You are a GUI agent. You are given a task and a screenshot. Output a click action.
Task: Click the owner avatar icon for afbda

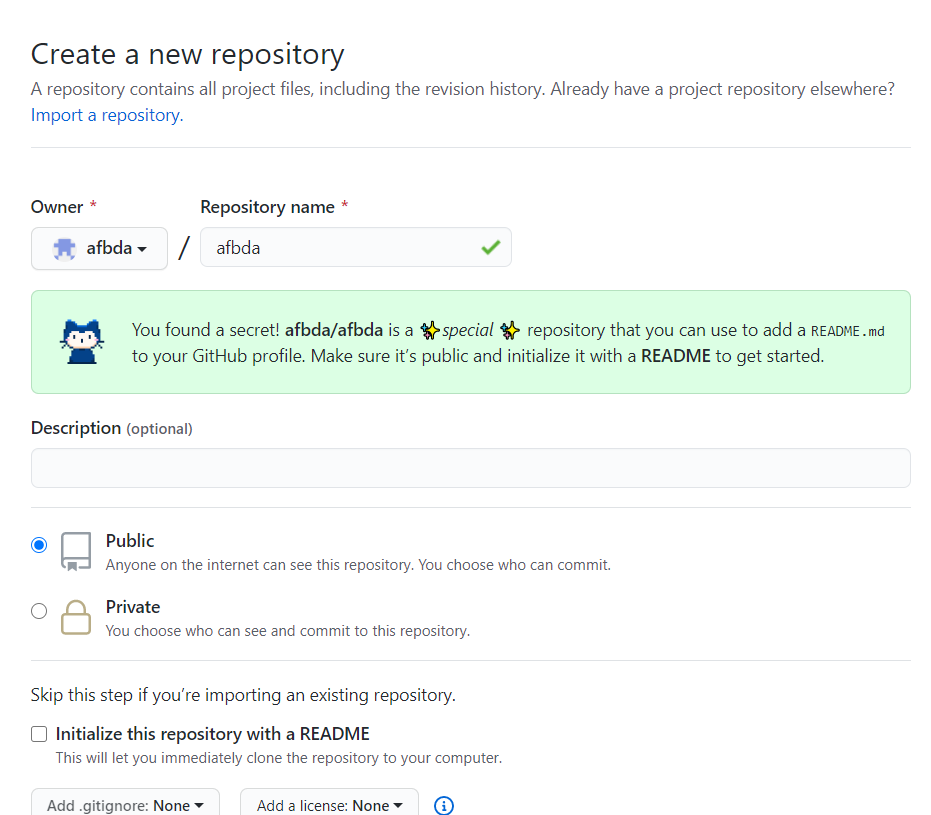click(65, 248)
